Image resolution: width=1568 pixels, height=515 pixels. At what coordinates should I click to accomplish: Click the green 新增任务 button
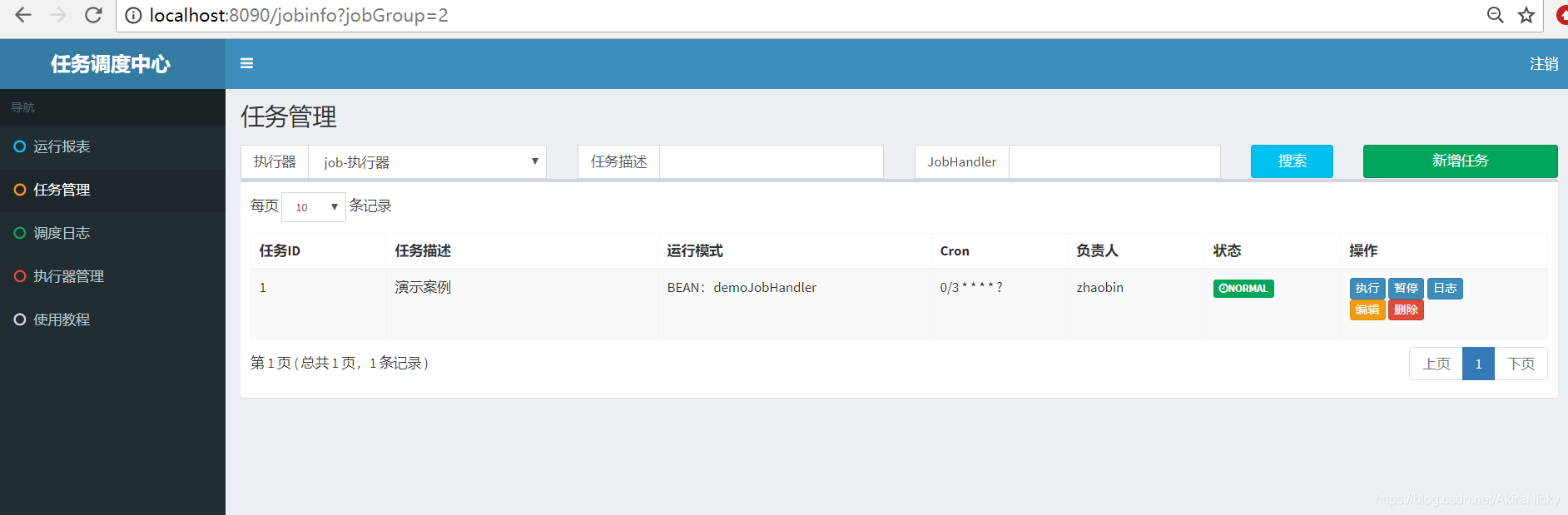(1460, 161)
